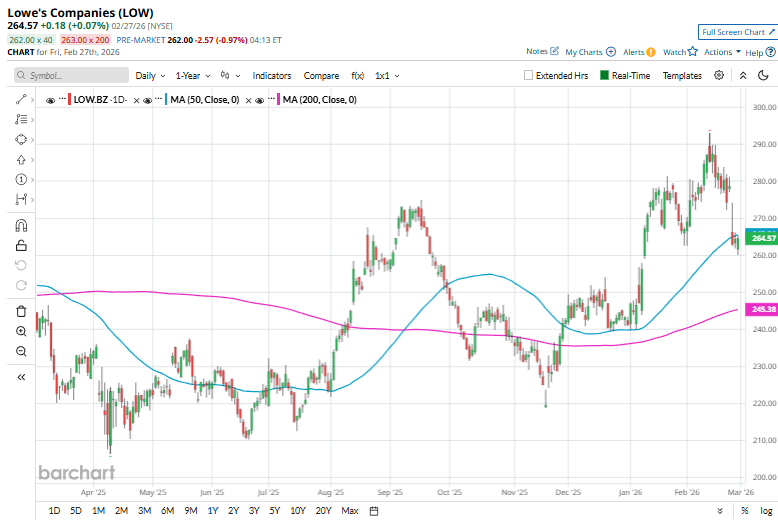The image size is (778, 522).
Task: Click the unlock drawings padlock icon
Action: [x=21, y=245]
